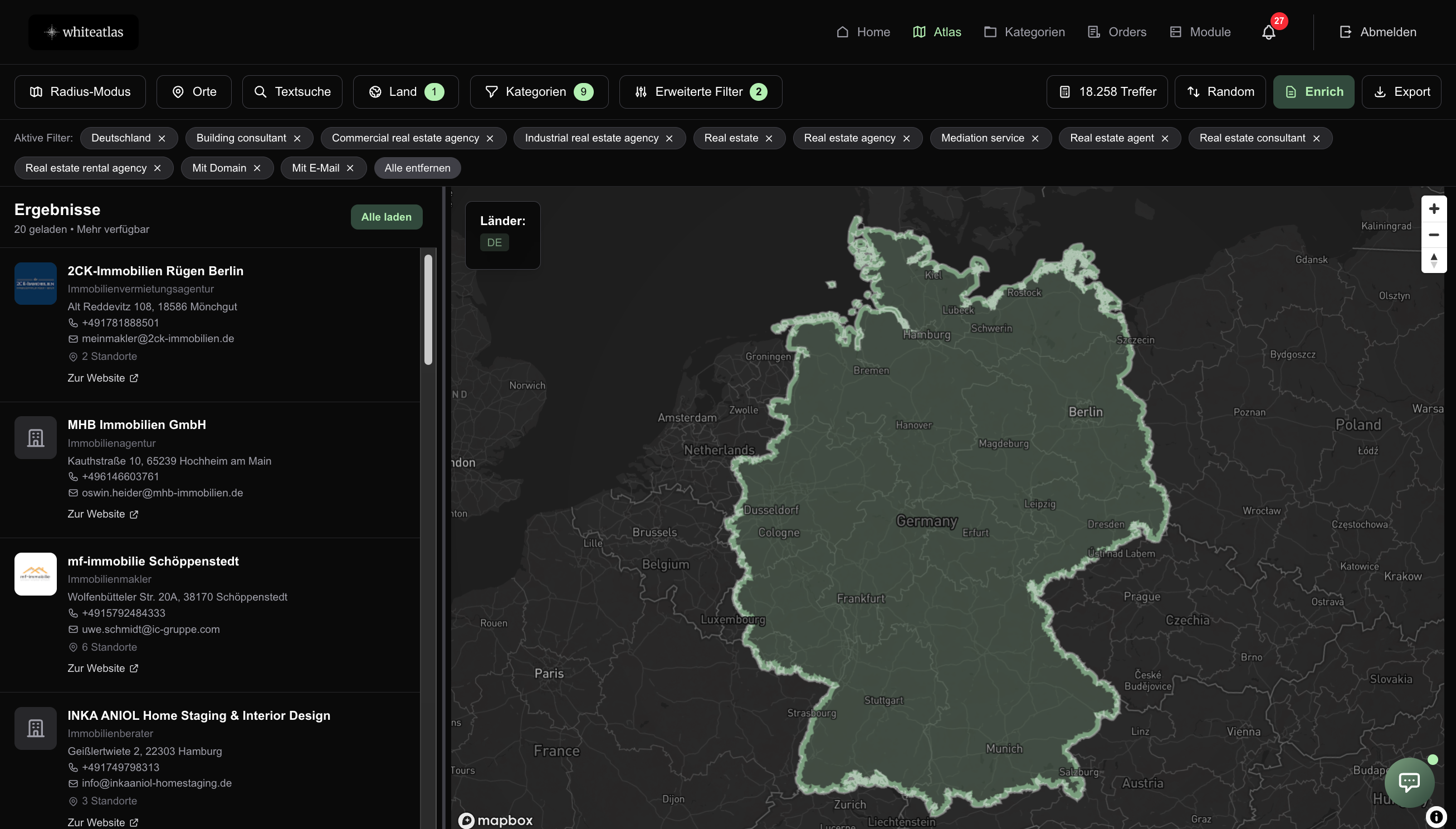1456x829 pixels.
Task: Click the 2CK-Immobilien company logo thumbnail
Action: [35, 284]
